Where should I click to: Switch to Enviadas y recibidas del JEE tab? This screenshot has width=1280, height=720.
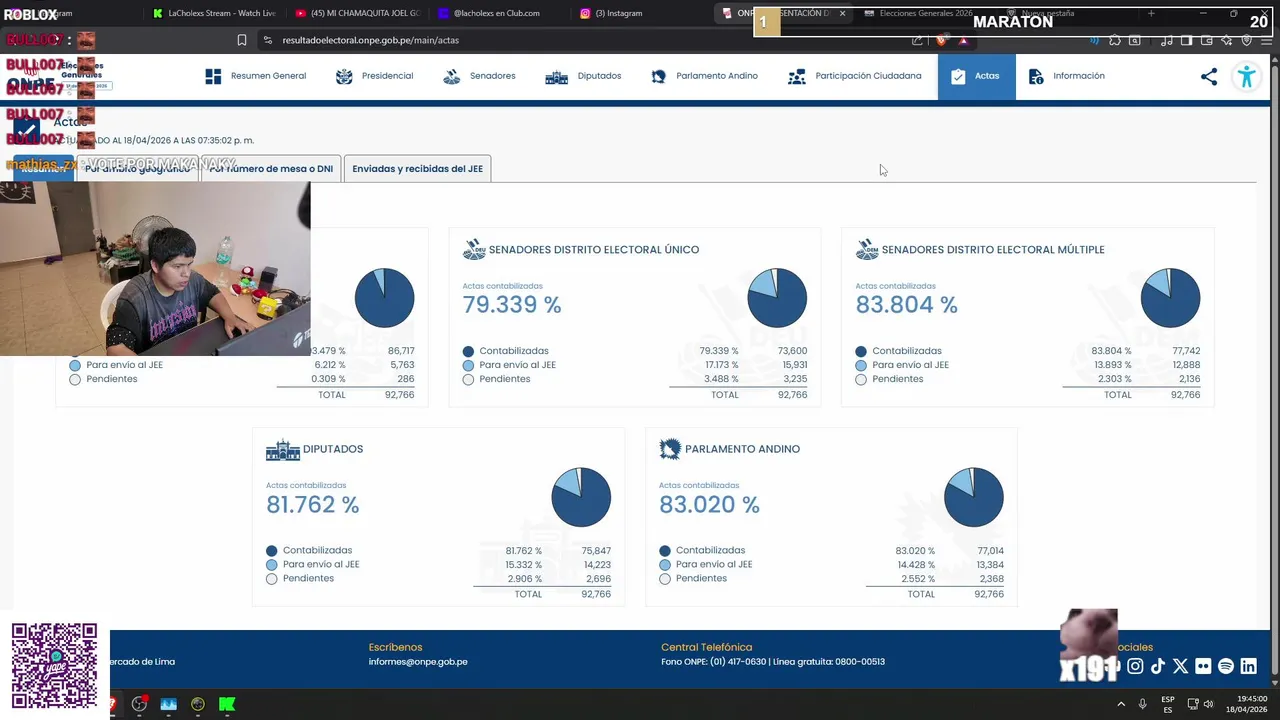417,169
